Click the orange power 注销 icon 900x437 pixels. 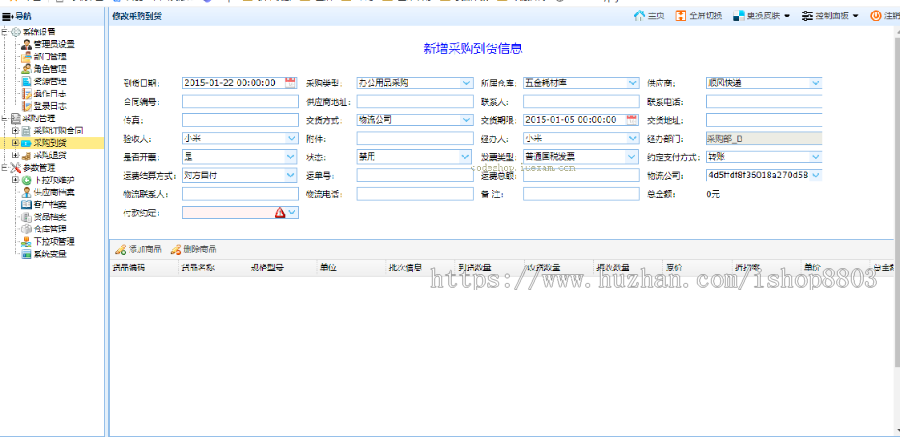[x=876, y=16]
